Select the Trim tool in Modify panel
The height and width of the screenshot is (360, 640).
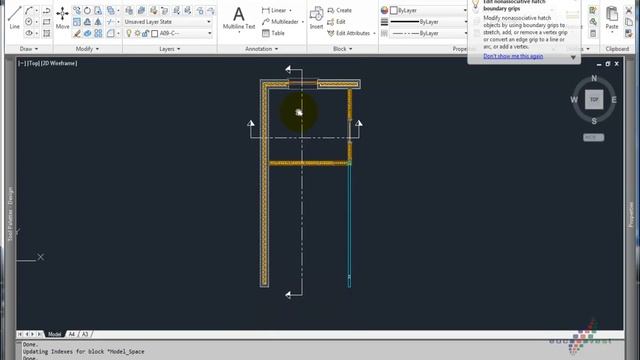pos(111,22)
